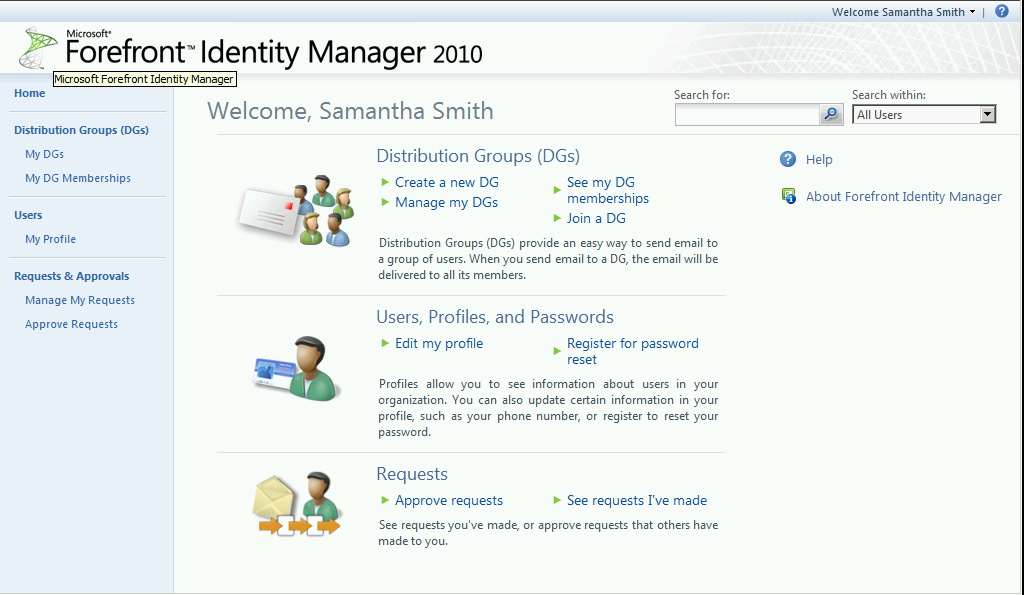Click green arrow beside Manage my DGs
The image size is (1024, 595).
pyautogui.click(x=385, y=202)
